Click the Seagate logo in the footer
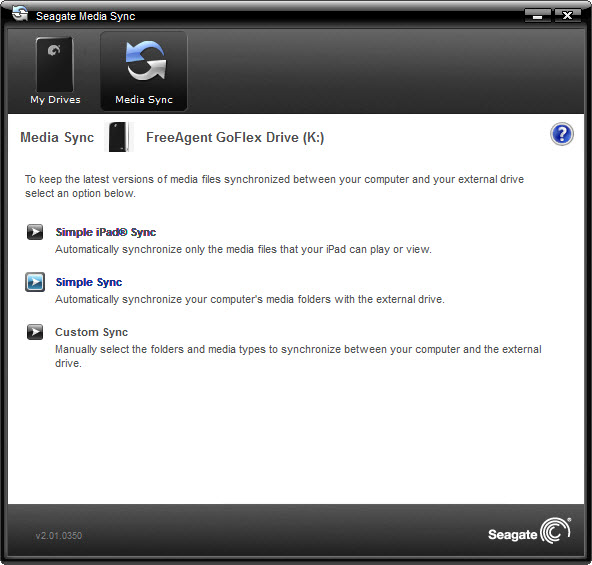Viewport: 592px width, 565px height. pyautogui.click(x=529, y=532)
